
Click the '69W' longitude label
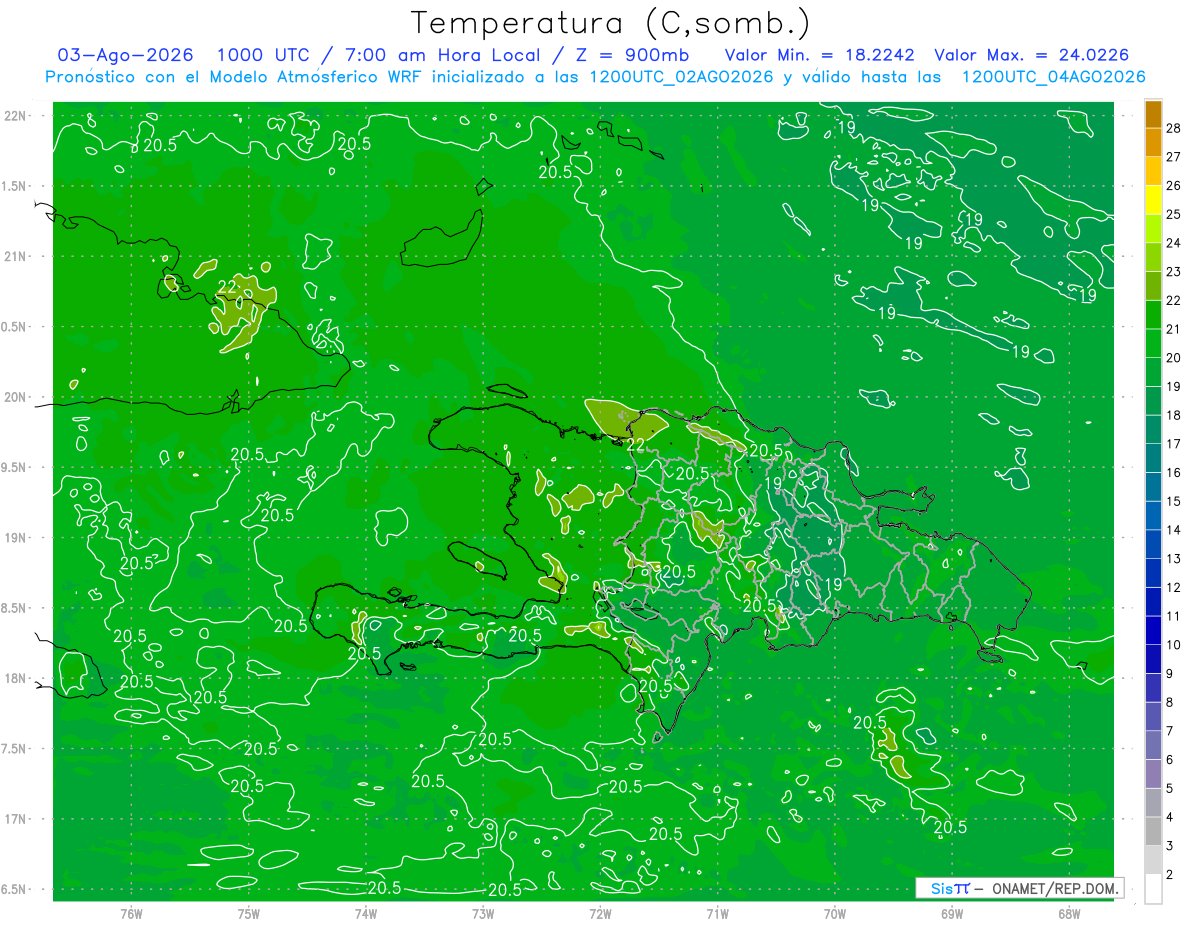pyautogui.click(x=952, y=913)
